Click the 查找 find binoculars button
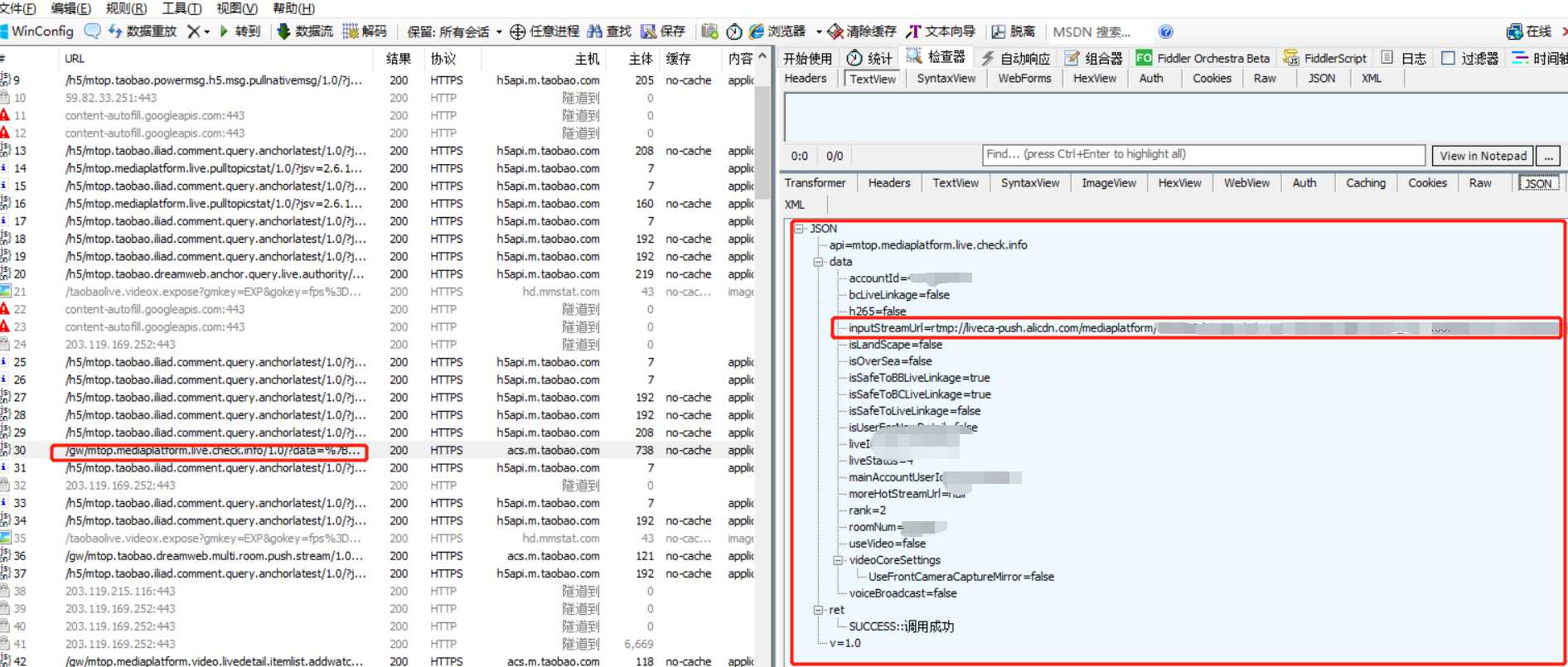 coord(609,31)
